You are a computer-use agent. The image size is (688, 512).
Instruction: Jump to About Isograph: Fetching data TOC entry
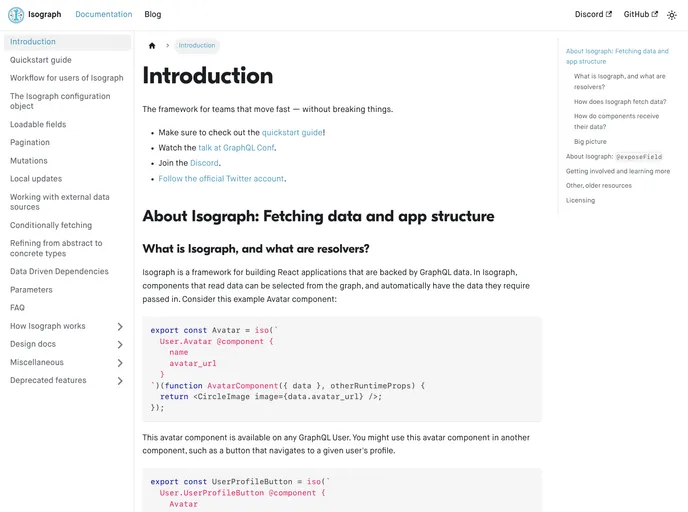[x=617, y=57]
